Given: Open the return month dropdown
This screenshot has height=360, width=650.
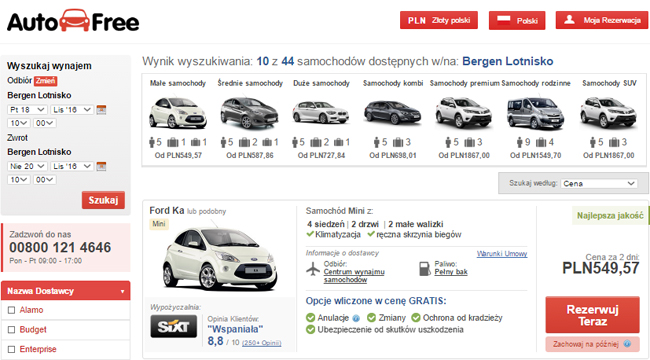Looking at the screenshot, I should tap(72, 166).
